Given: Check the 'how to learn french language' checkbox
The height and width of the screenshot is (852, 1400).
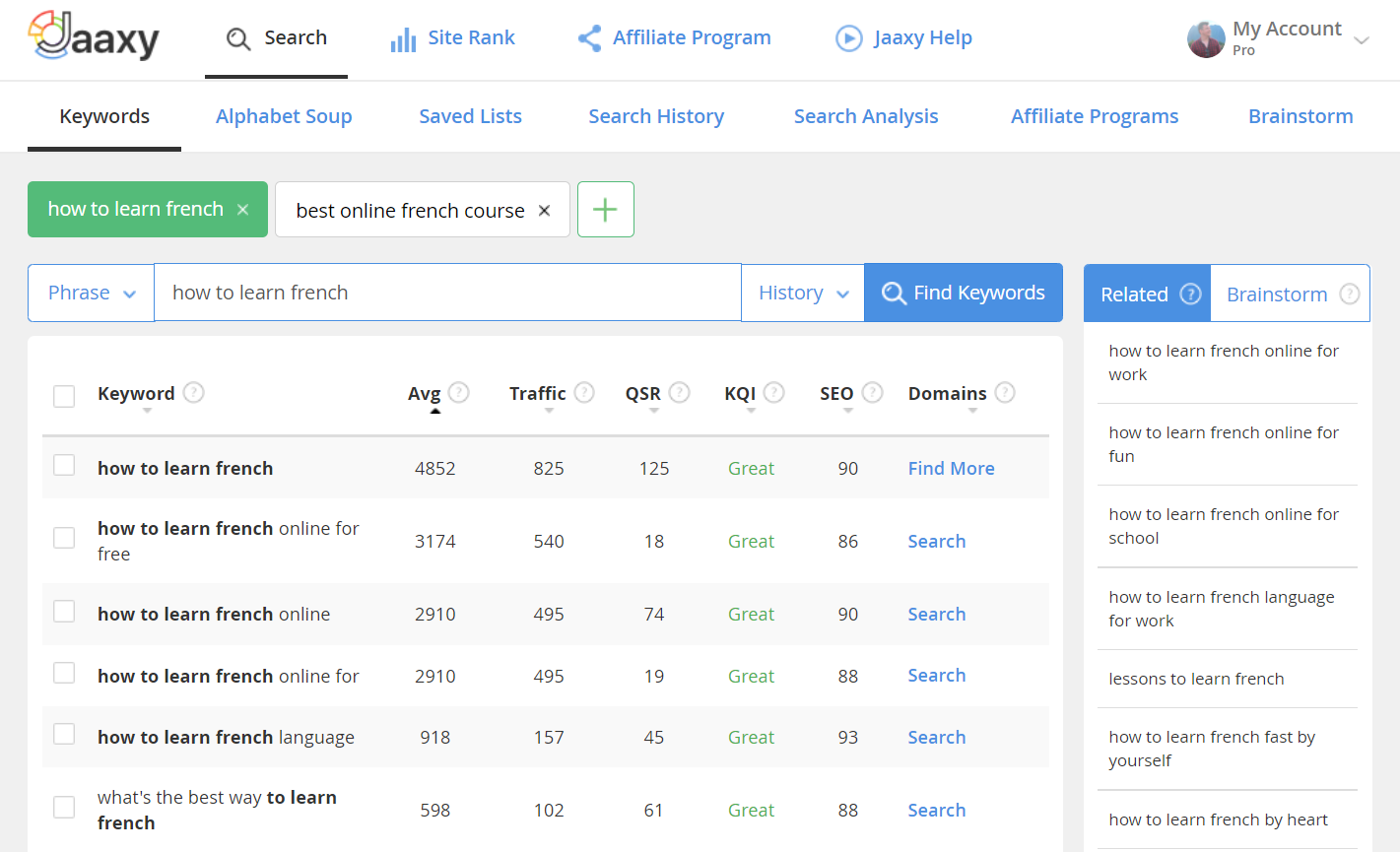Looking at the screenshot, I should tap(64, 734).
